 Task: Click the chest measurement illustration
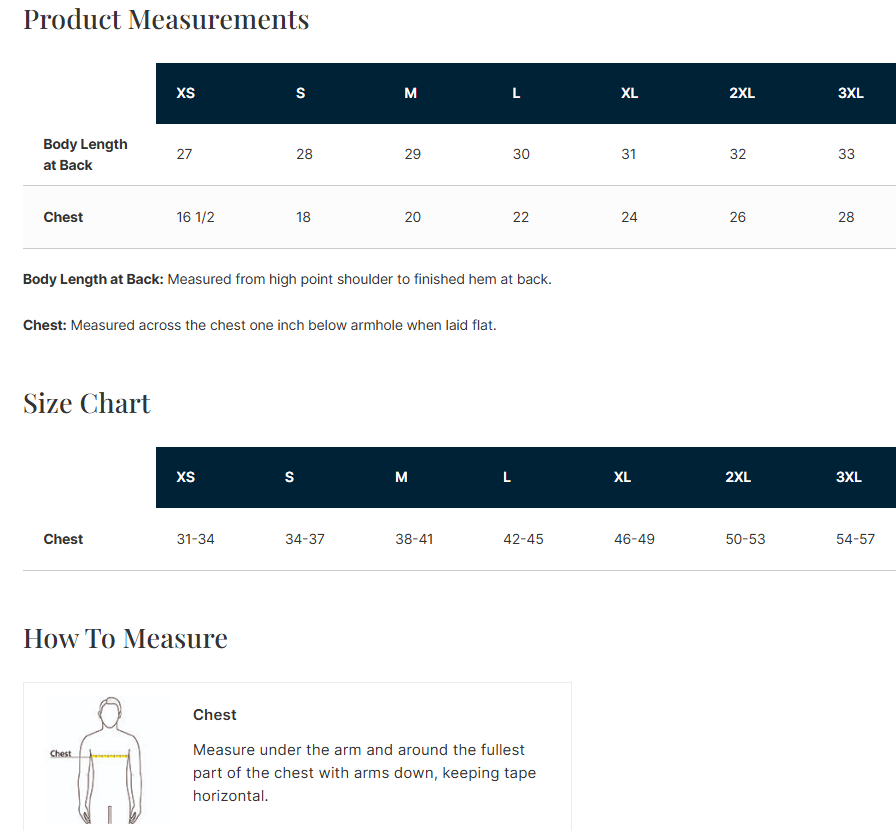coord(107,760)
